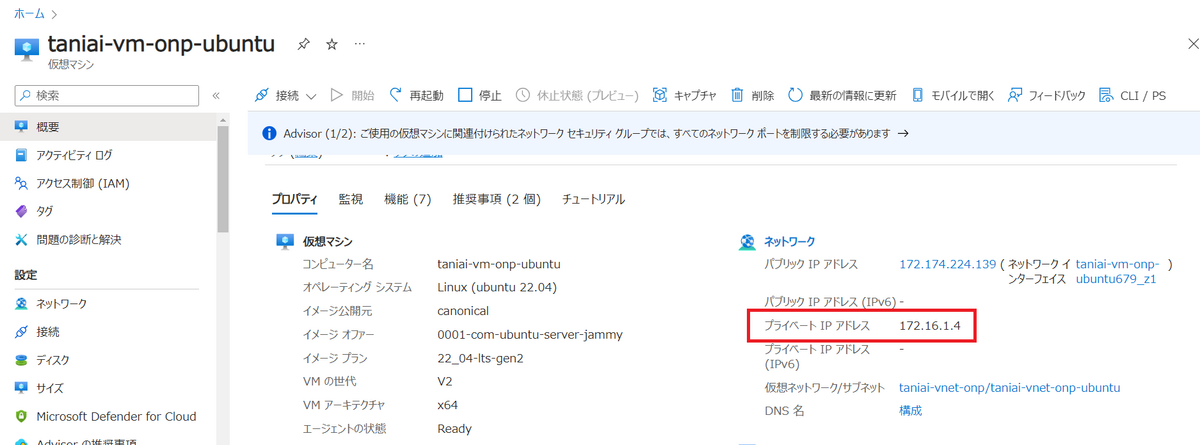1200x445 pixels.
Task: Select private IP value 172.16.1.4
Action: tap(928, 326)
